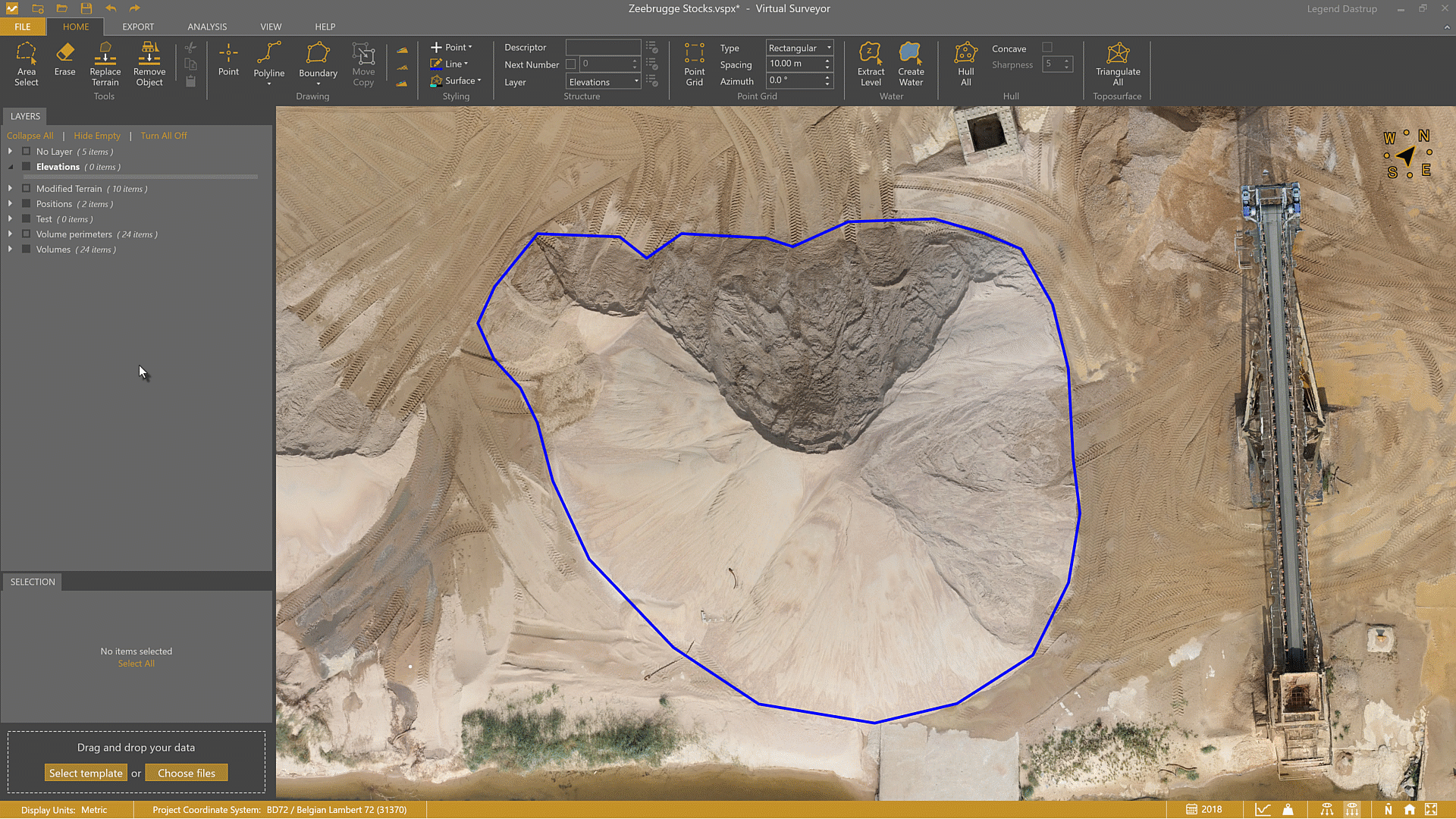
Task: Expand the Volume perimeters layer
Action: [10, 234]
